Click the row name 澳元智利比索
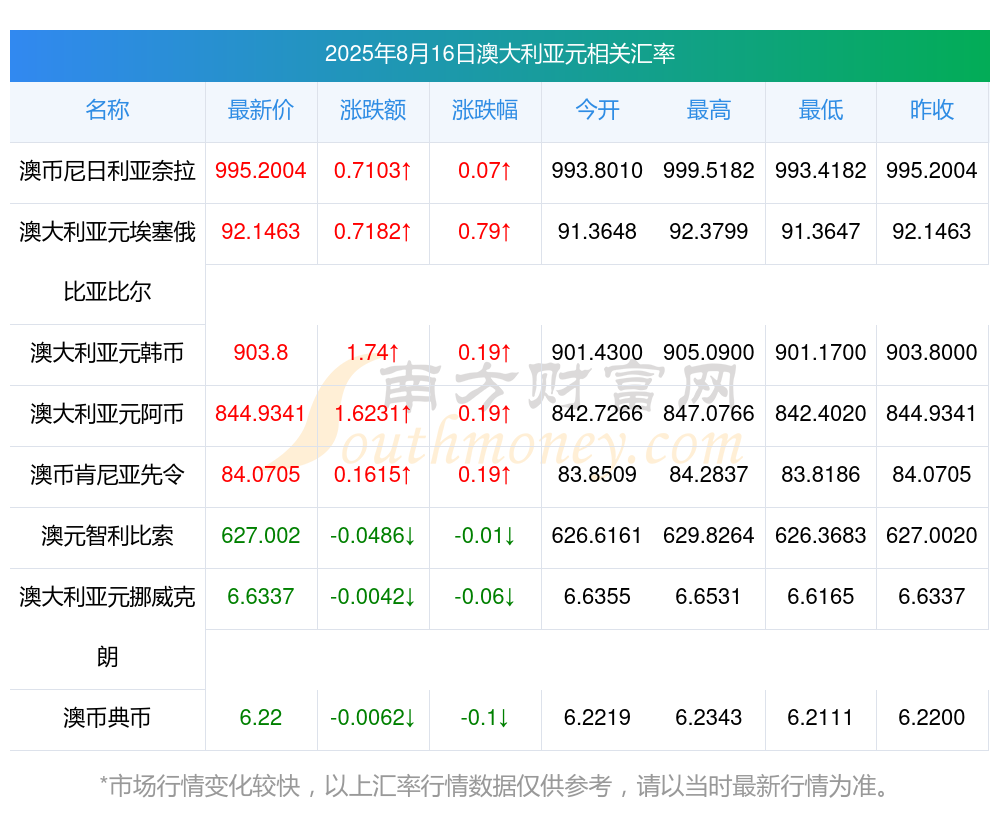This screenshot has width=1000, height=817. 107,536
